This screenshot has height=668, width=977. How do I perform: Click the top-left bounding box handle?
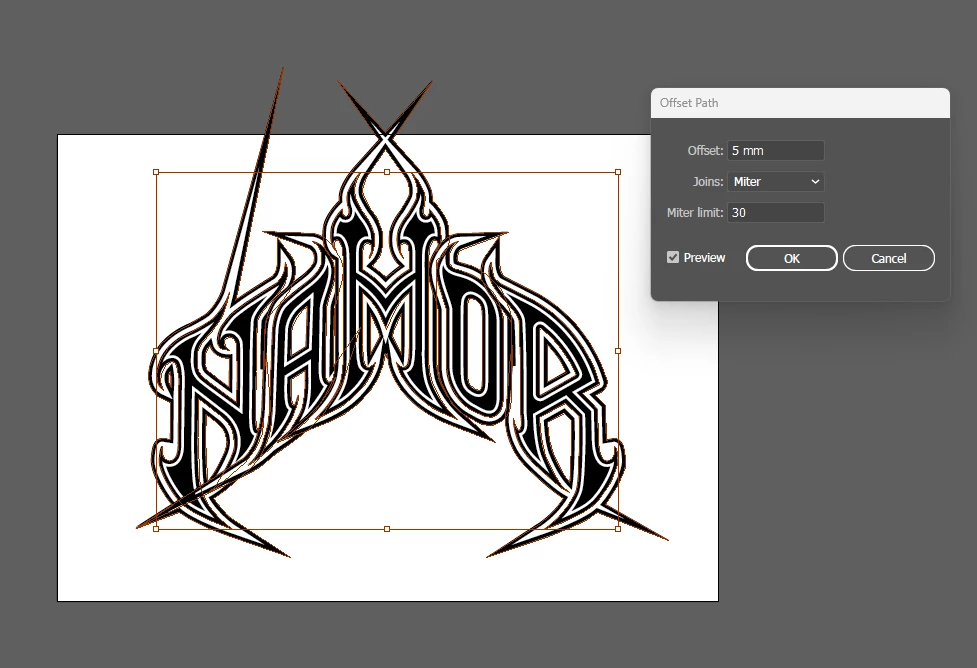156,172
